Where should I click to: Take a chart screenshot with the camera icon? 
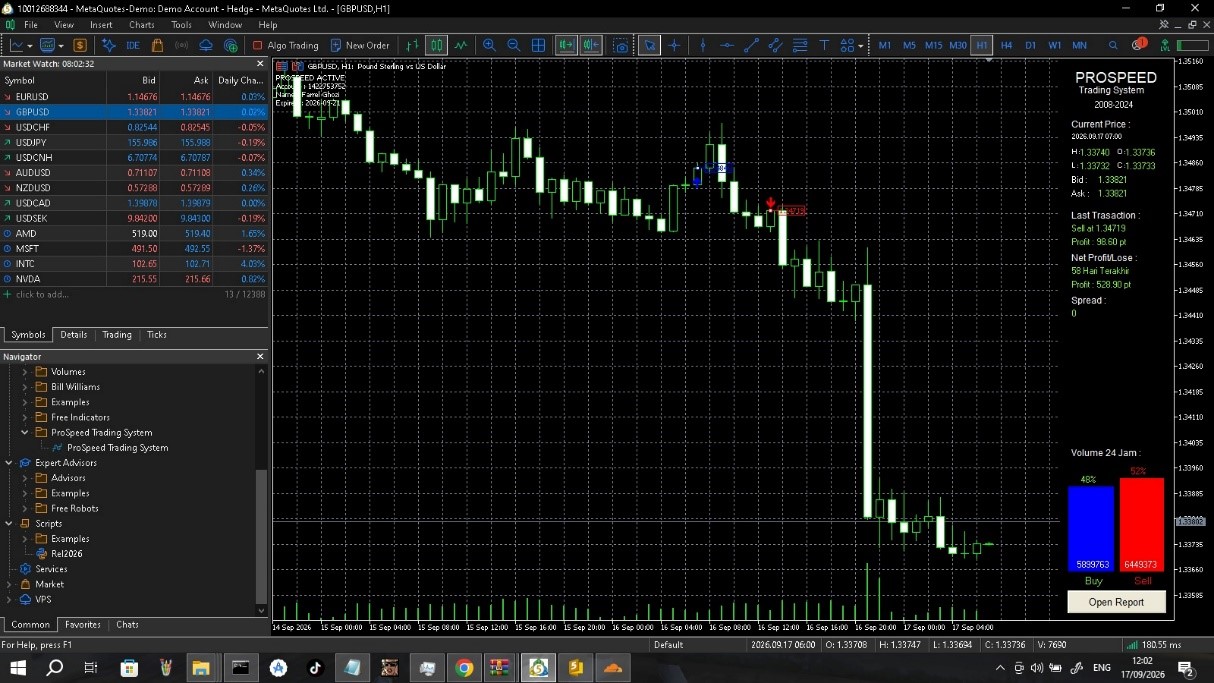[x=621, y=45]
